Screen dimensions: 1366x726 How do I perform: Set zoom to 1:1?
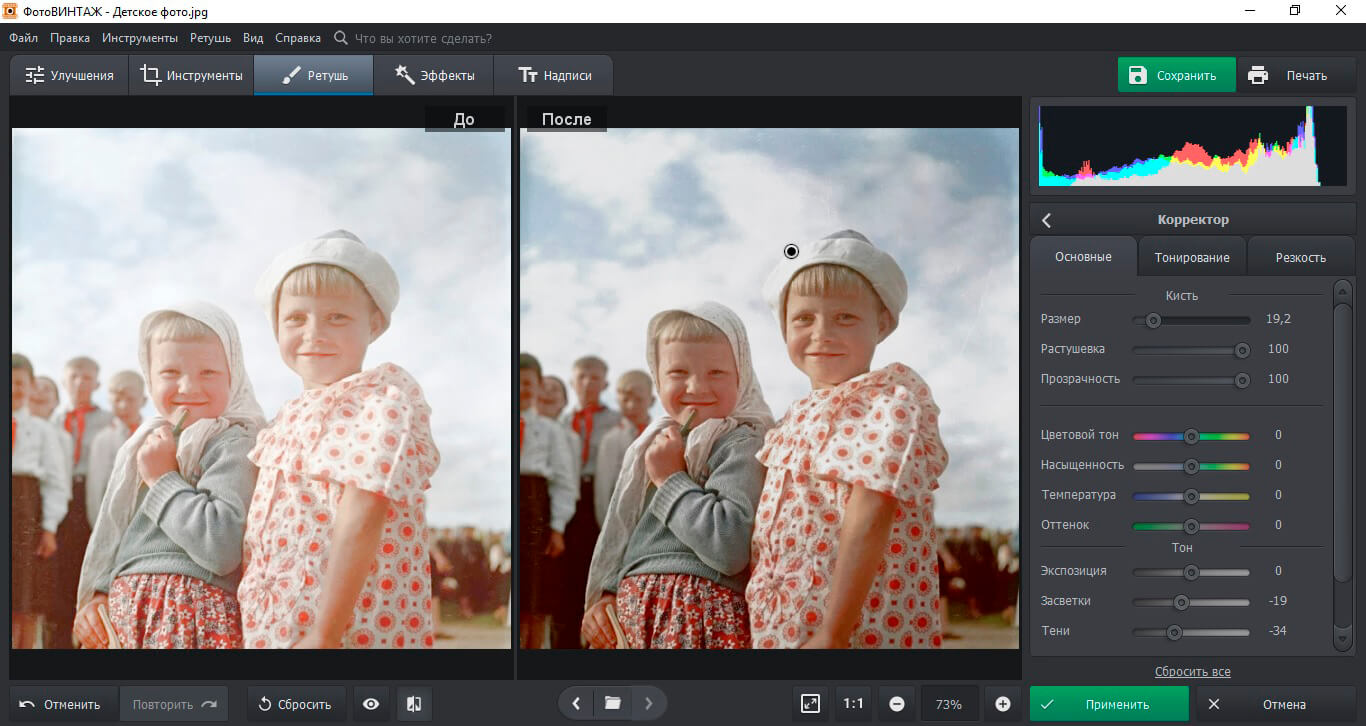pyautogui.click(x=853, y=704)
